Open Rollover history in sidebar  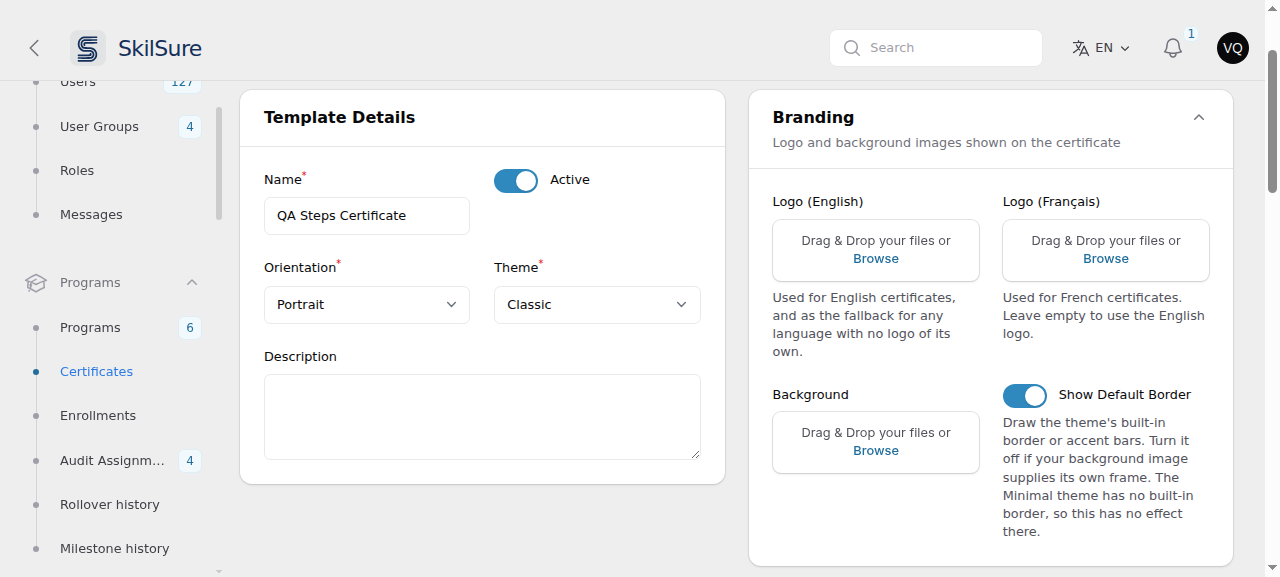(x=110, y=505)
